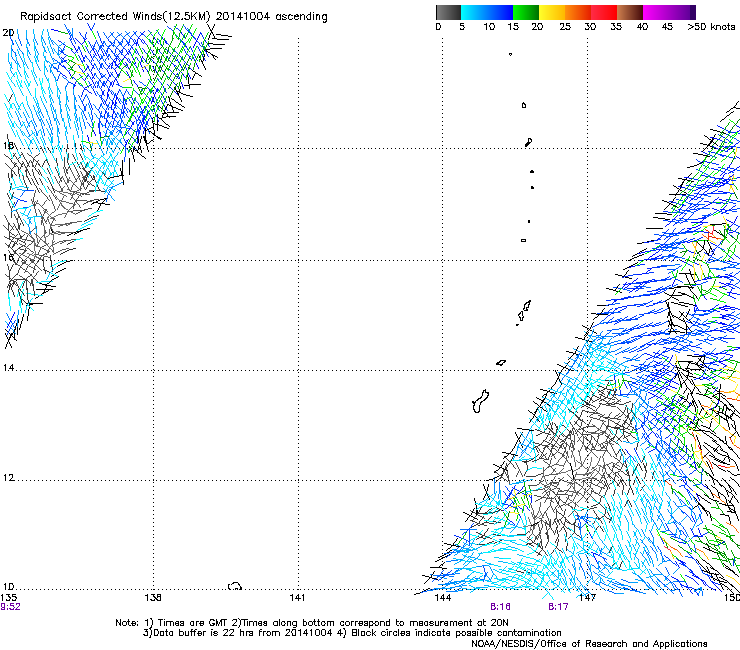Click the legend tick label '45'
The width and height of the screenshot is (740, 650).
point(667,26)
